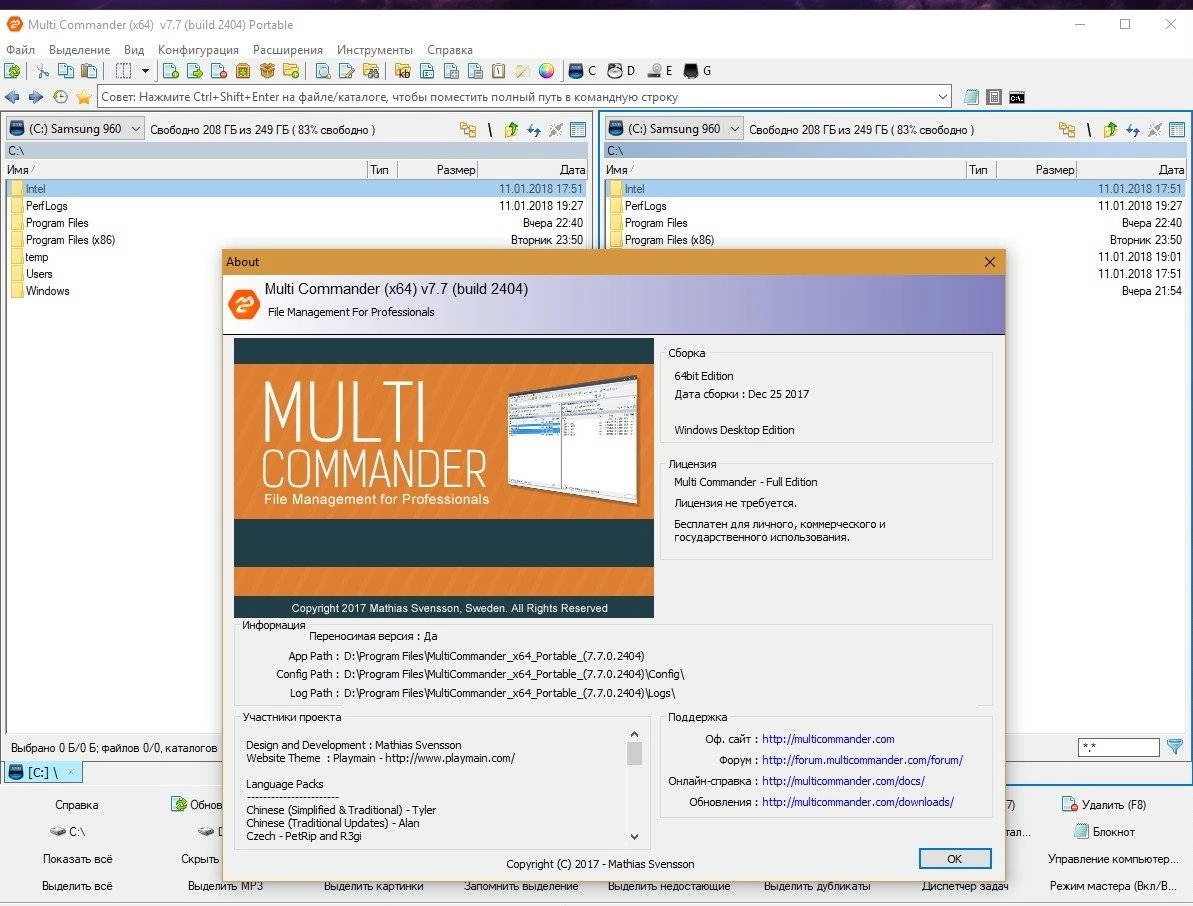1193x906 pixels.
Task: Open left panel drive dropdown Samsung 960
Action: pos(75,129)
